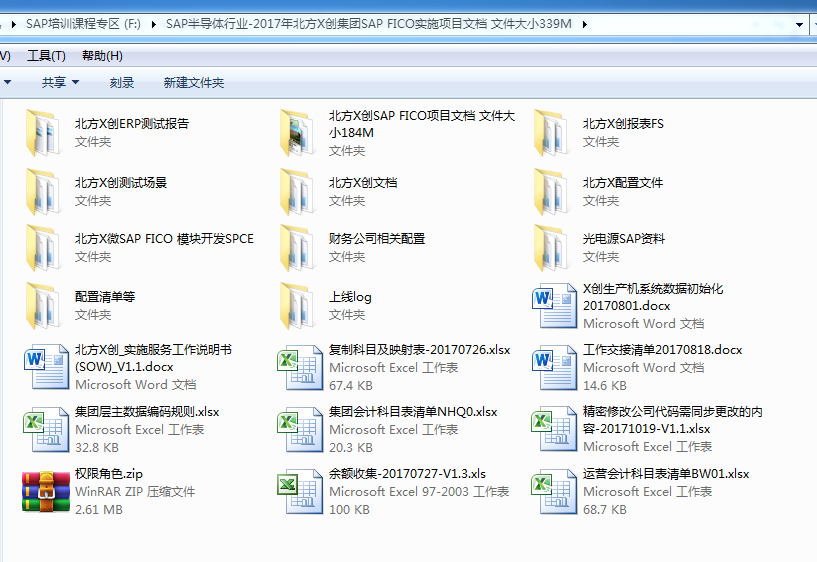The image size is (817, 562).
Task: Click the 100 KB size text
Action: (350, 509)
